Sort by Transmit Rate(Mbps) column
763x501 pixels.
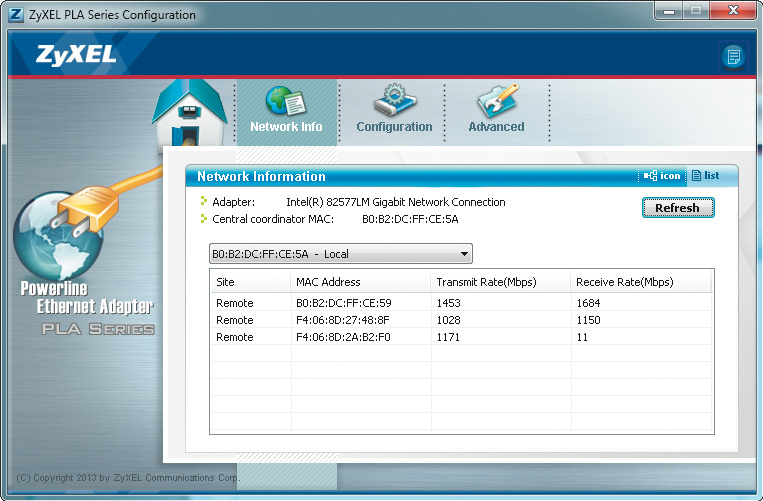click(499, 282)
